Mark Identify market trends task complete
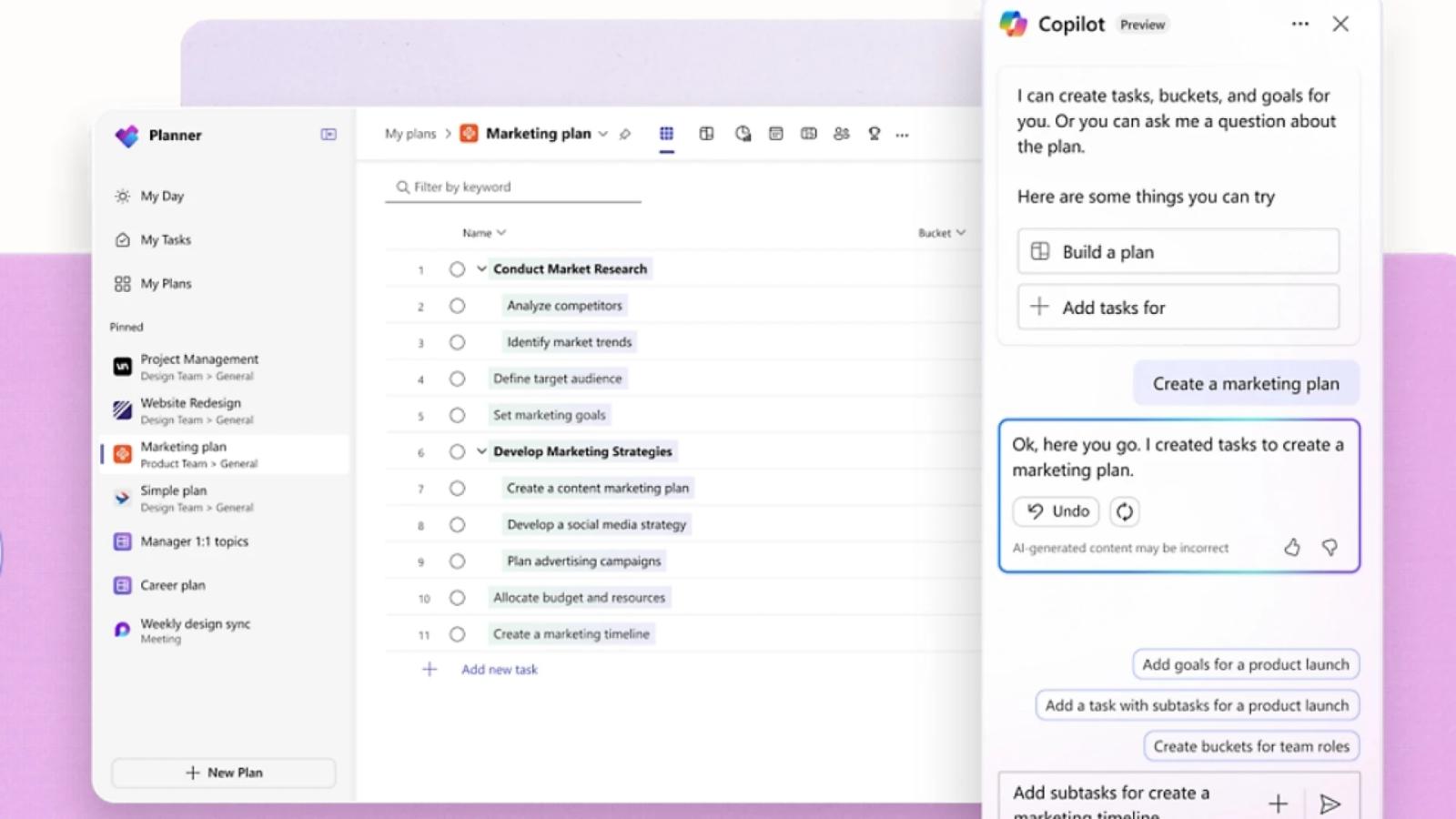This screenshot has width=1456, height=819. click(x=457, y=342)
